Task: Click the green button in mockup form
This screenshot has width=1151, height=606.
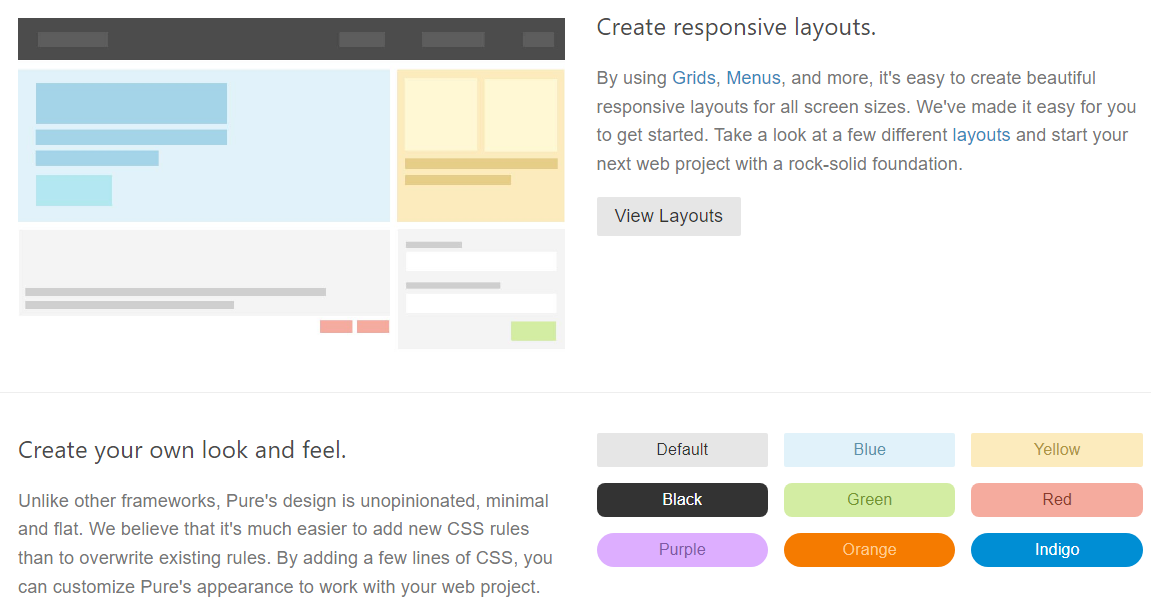Action: pyautogui.click(x=533, y=331)
